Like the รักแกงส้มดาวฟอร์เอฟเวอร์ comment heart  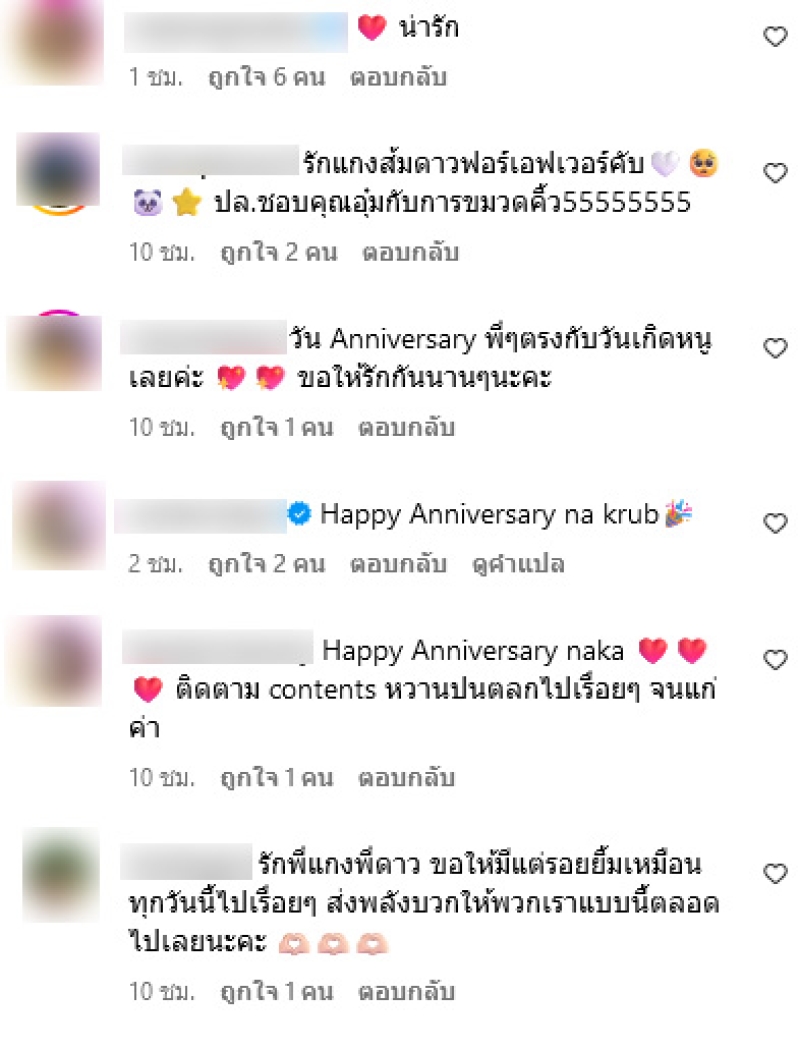click(775, 173)
